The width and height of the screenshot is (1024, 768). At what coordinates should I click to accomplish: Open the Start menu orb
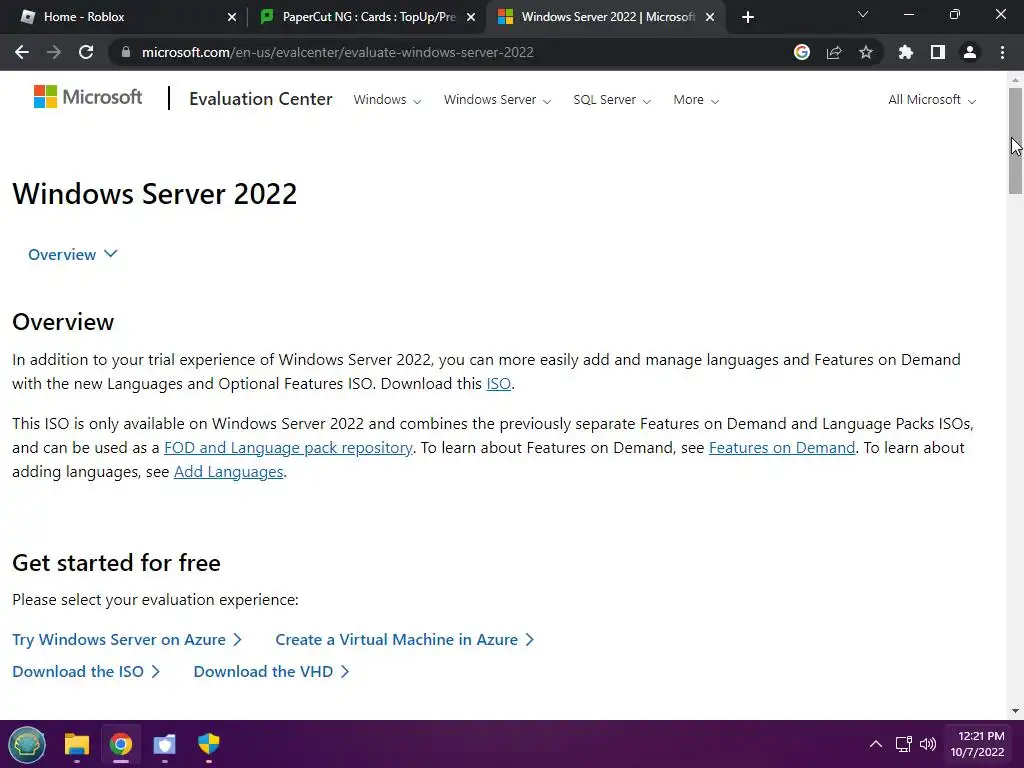coord(27,744)
